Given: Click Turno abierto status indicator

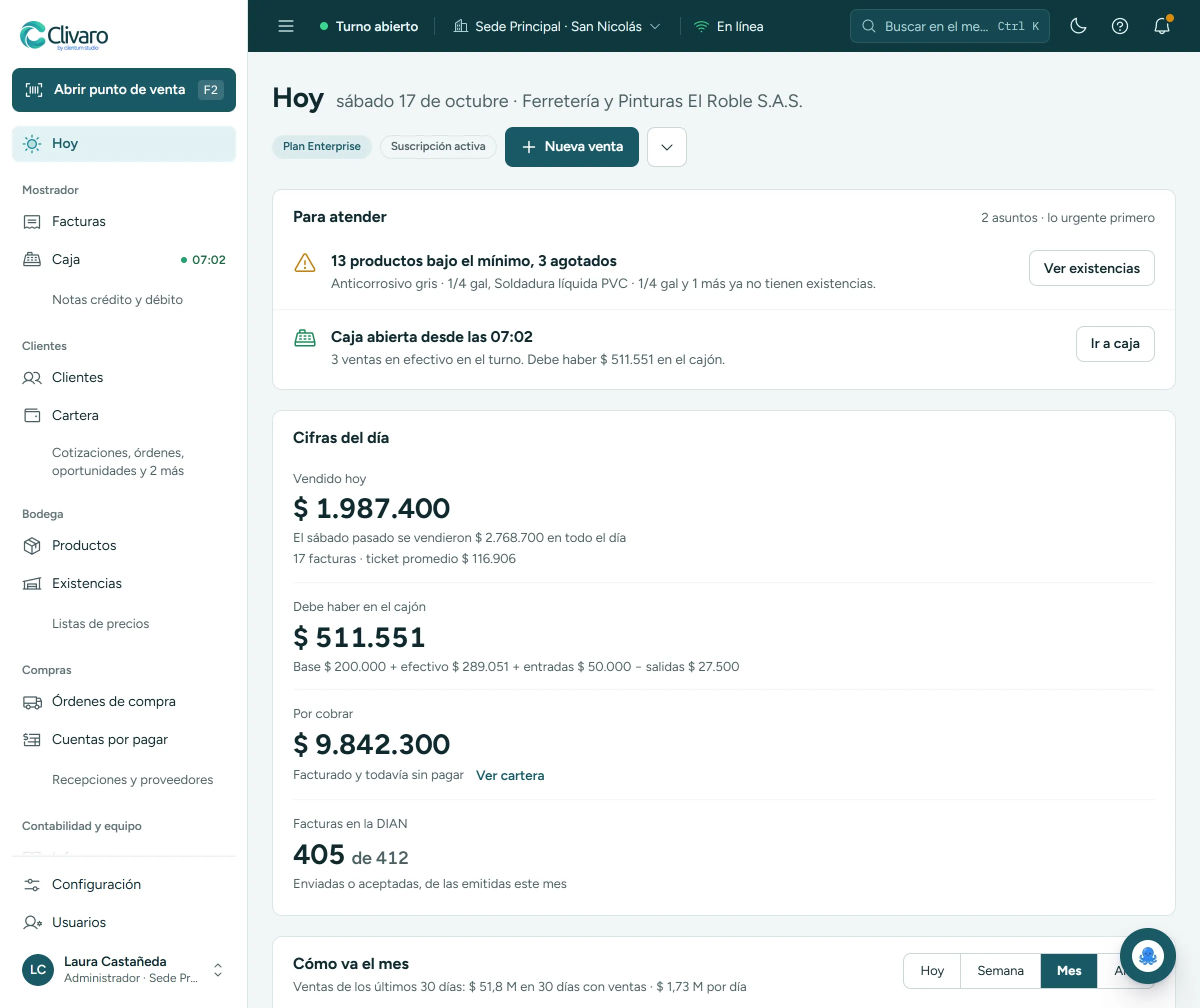Looking at the screenshot, I should (x=368, y=26).
